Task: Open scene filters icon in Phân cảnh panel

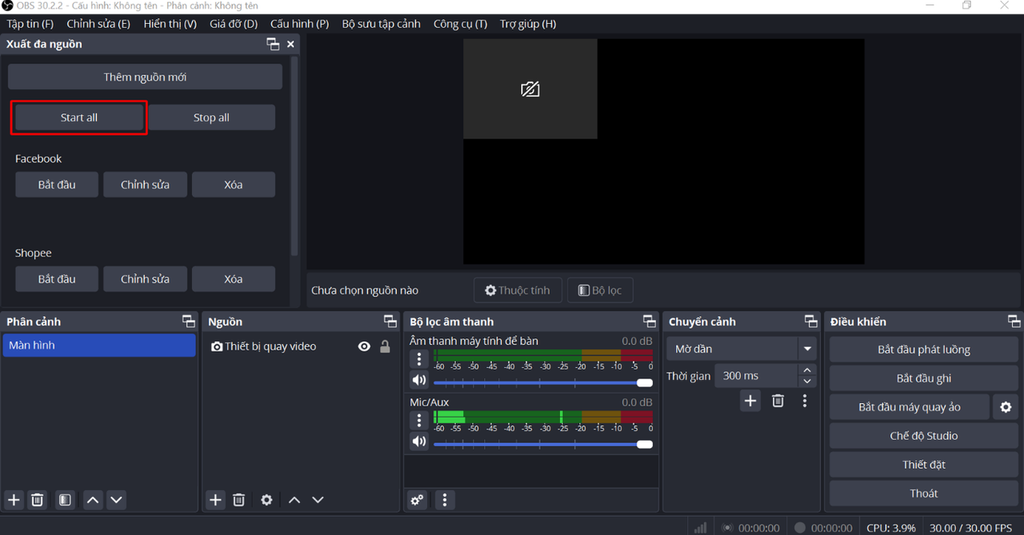Action: point(65,500)
